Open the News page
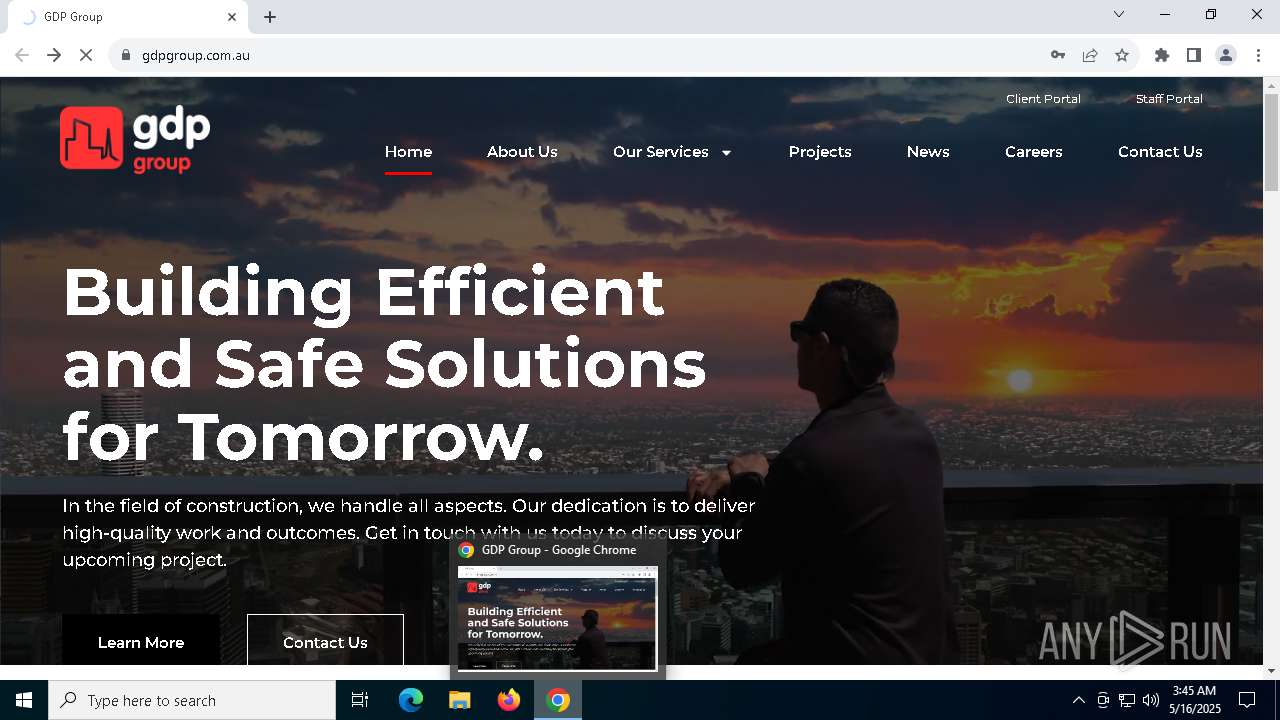This screenshot has width=1280, height=720. [928, 152]
